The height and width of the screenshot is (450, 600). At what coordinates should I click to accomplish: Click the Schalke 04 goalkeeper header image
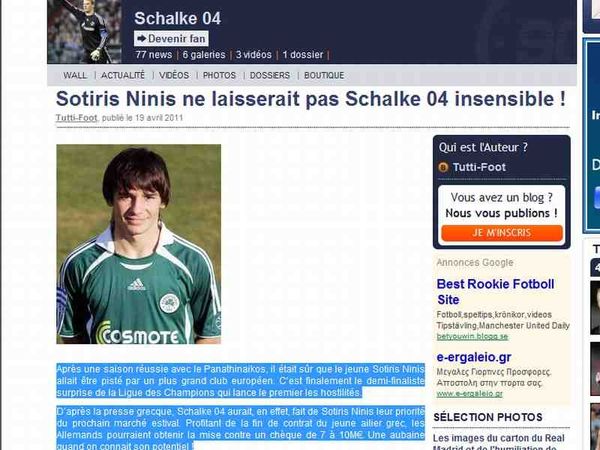point(84,32)
